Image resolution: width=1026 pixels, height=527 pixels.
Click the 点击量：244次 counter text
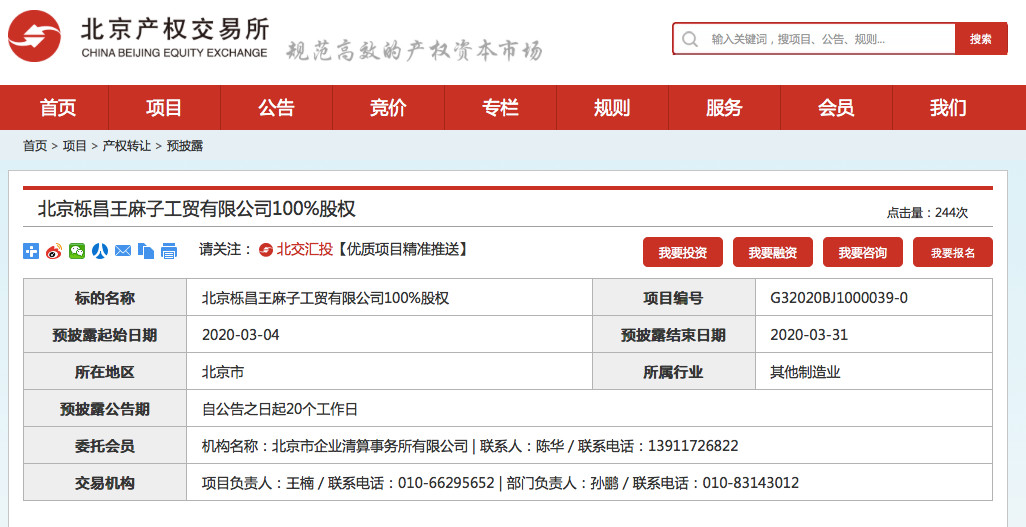tap(927, 212)
